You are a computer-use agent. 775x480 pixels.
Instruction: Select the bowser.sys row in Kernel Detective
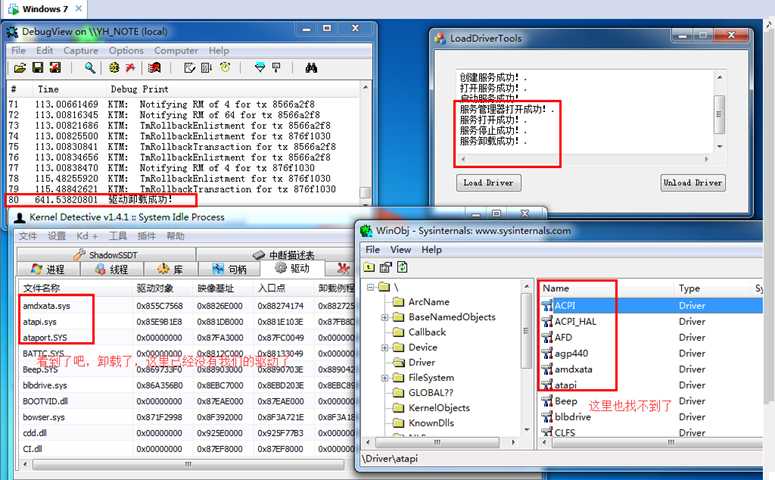click(187, 417)
